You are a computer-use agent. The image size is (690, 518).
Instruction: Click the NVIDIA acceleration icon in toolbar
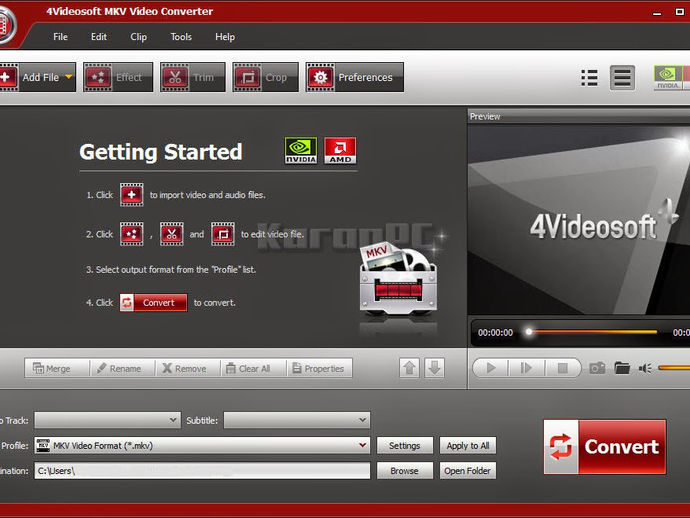(668, 78)
